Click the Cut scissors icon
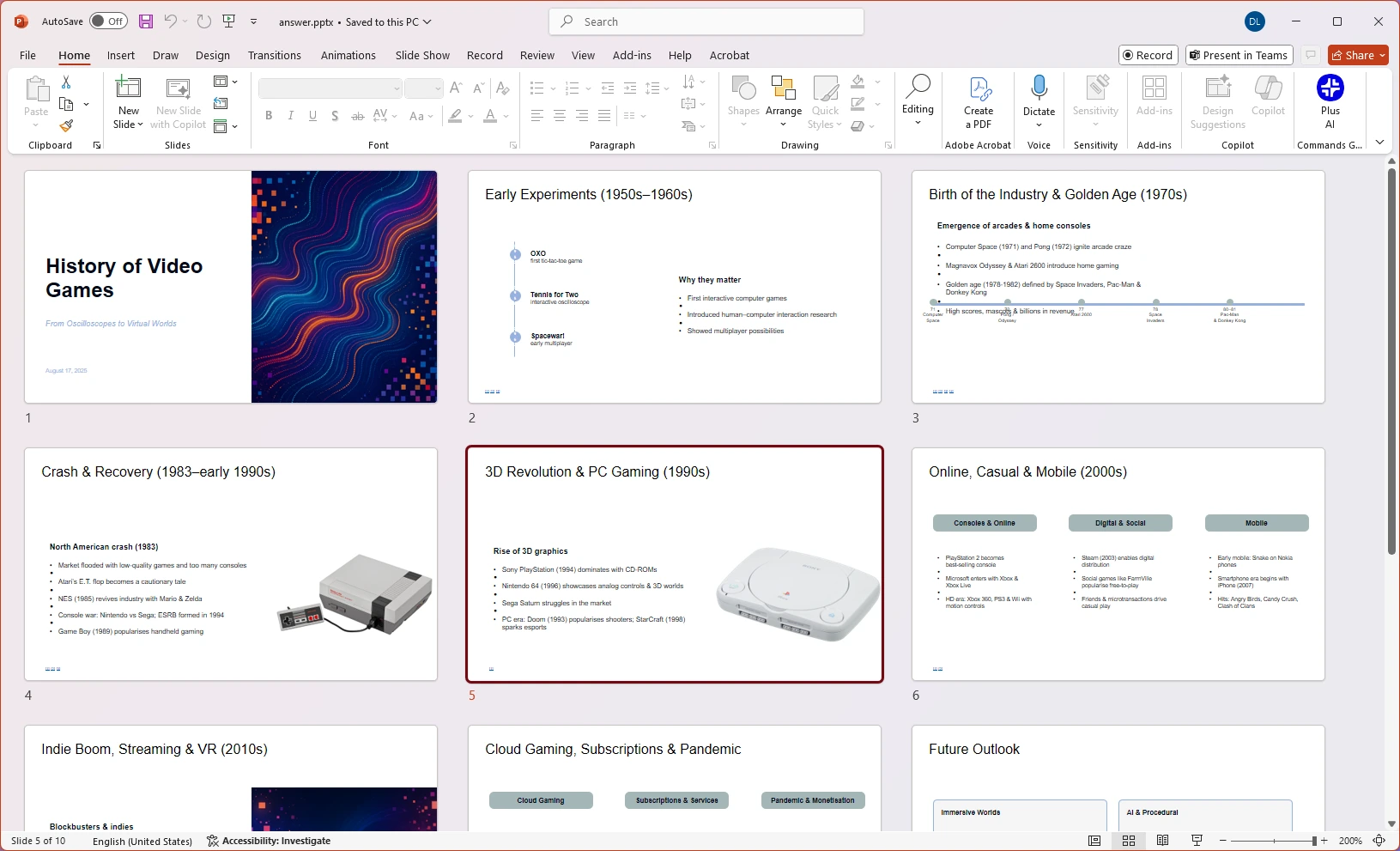 pyautogui.click(x=66, y=82)
